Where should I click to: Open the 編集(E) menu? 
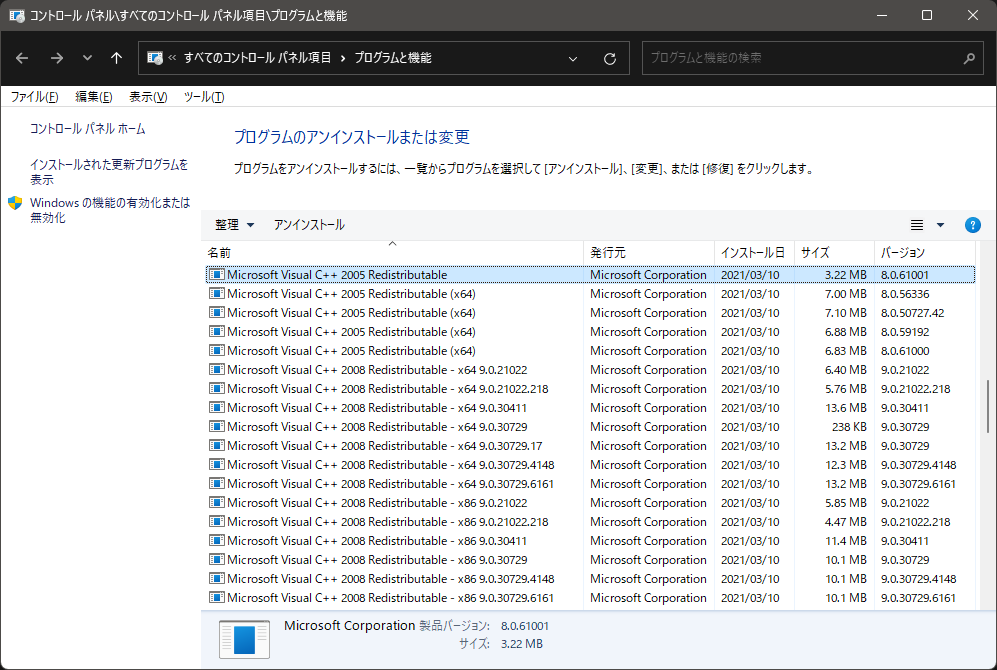93,97
